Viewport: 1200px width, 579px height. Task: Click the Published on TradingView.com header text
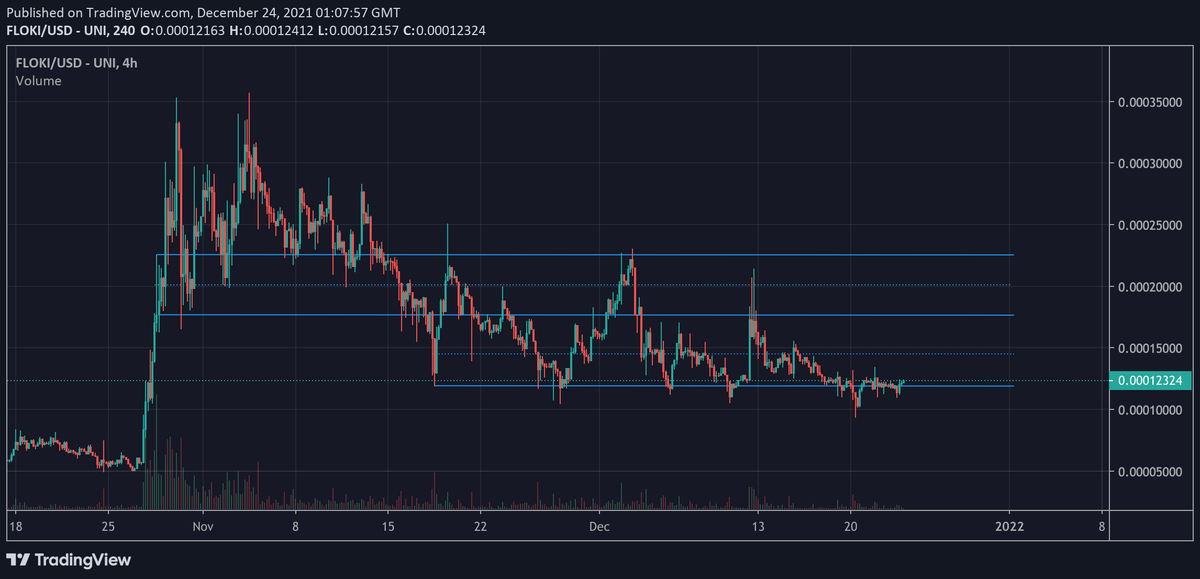tap(204, 13)
